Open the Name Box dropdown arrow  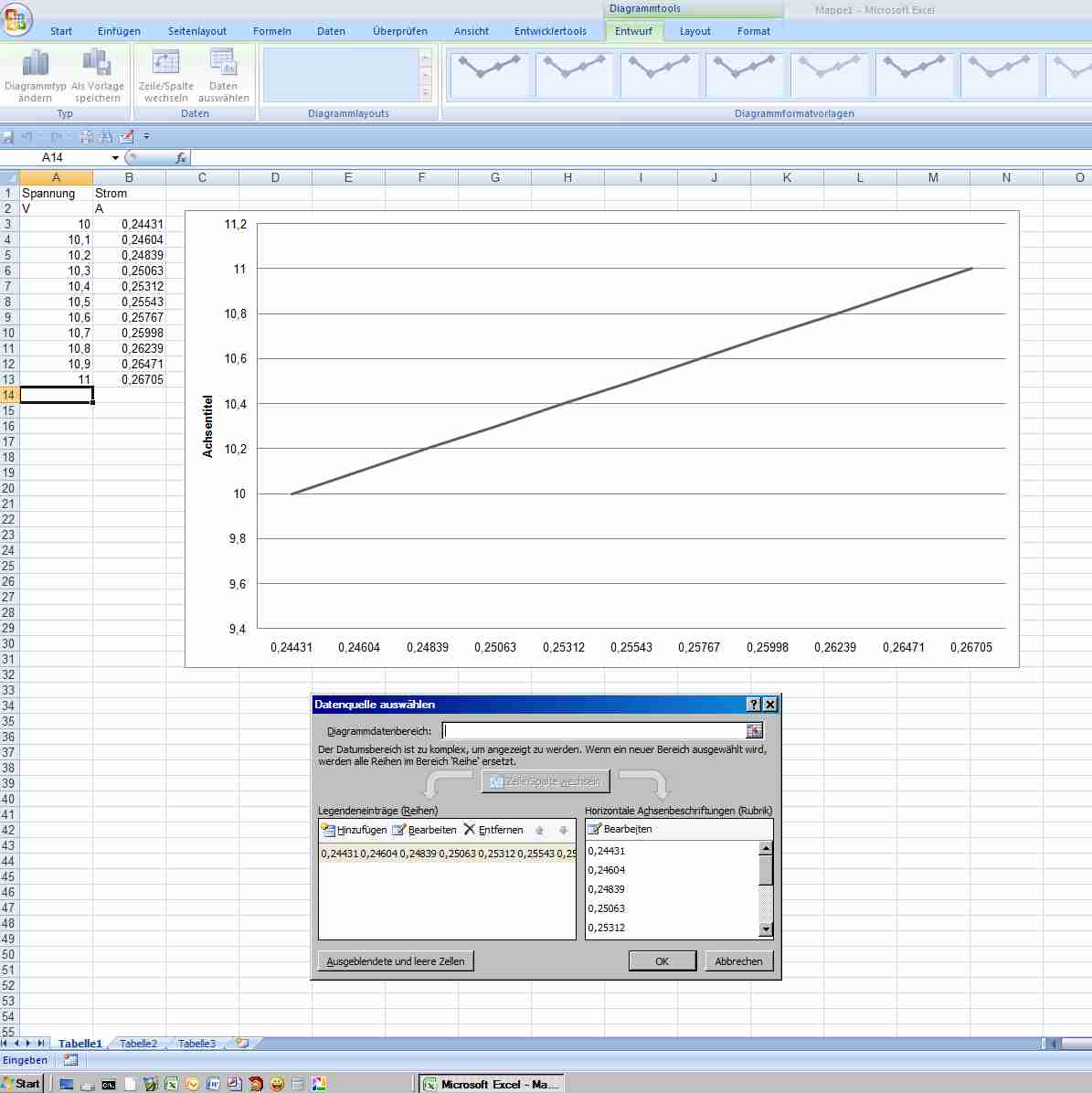pos(115,158)
